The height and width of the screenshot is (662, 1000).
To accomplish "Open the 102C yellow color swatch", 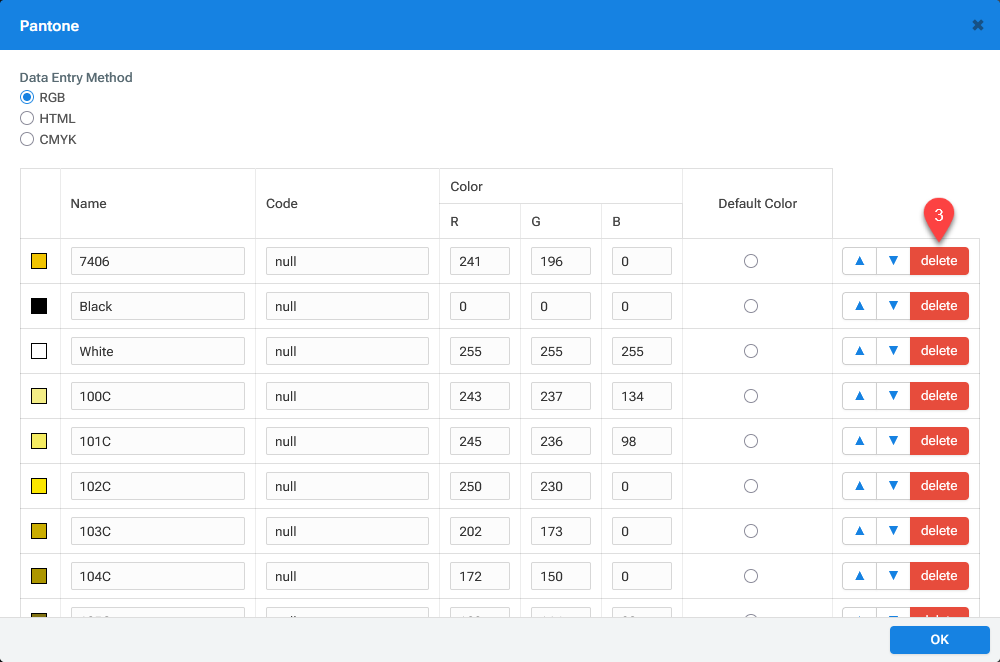I will click(x=39, y=486).
